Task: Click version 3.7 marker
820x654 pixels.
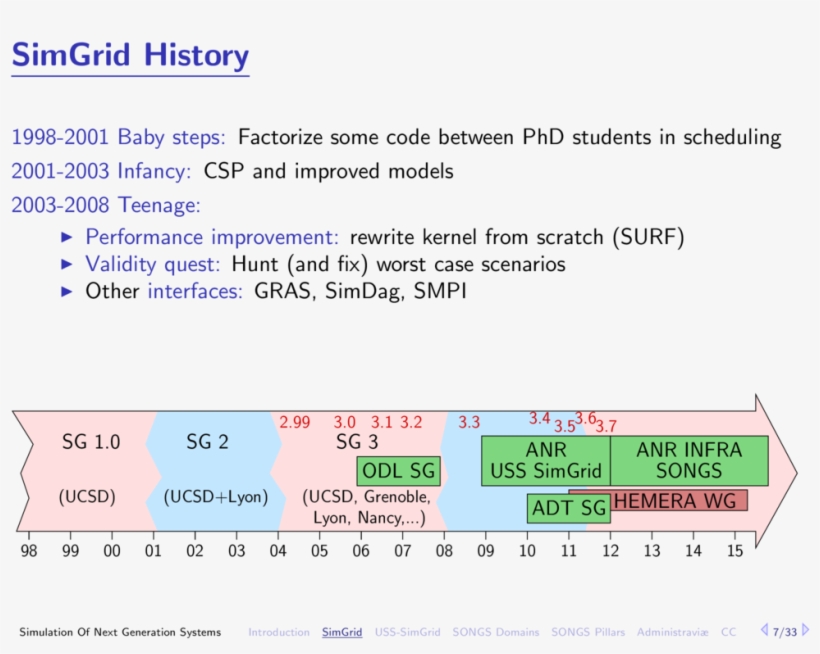Action: 606,426
